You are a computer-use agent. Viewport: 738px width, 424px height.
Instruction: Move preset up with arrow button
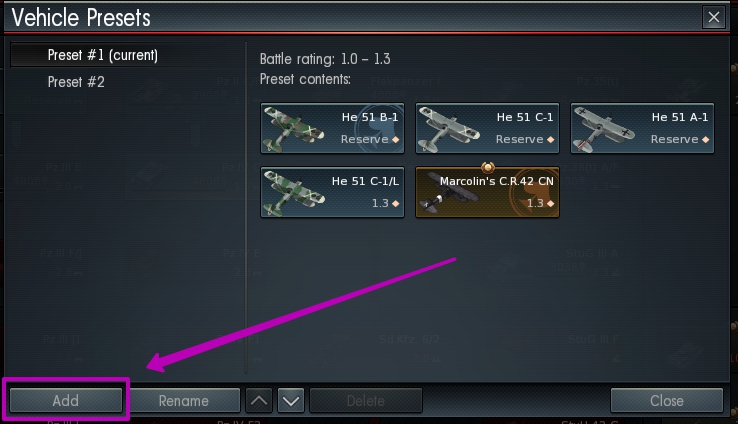click(x=259, y=400)
